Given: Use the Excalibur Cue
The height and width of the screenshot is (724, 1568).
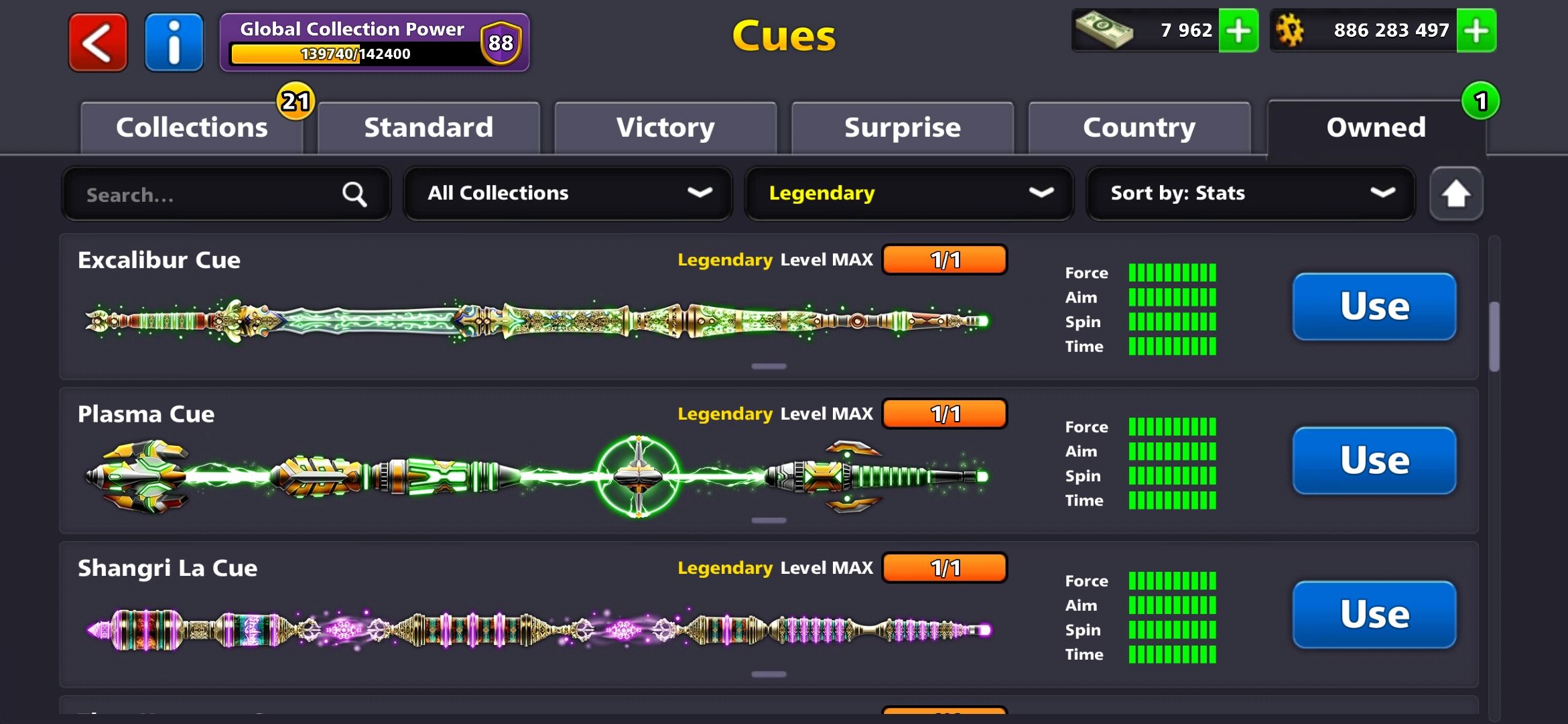Looking at the screenshot, I should click(1374, 306).
